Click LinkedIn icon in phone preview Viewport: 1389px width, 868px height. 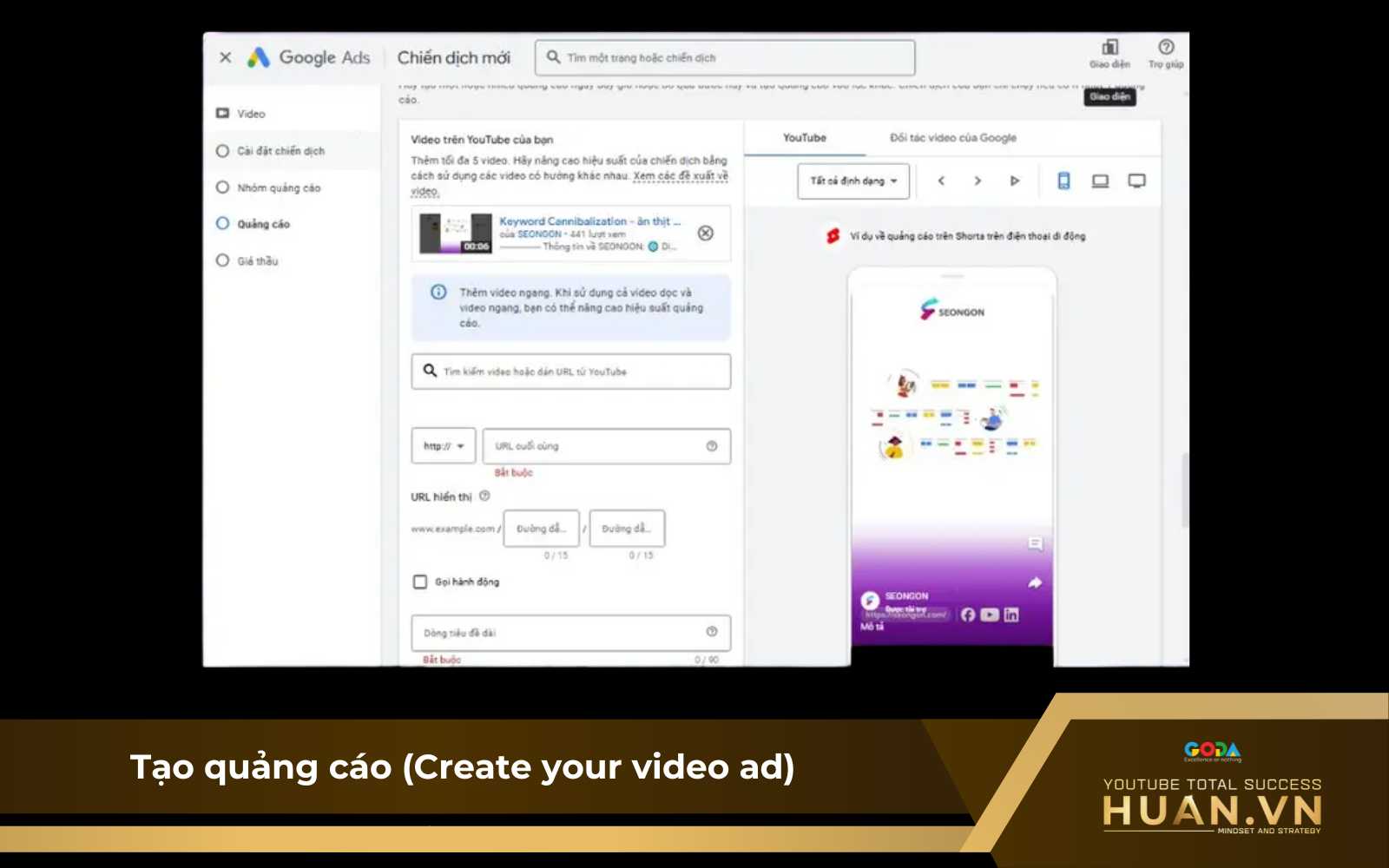coord(1011,615)
